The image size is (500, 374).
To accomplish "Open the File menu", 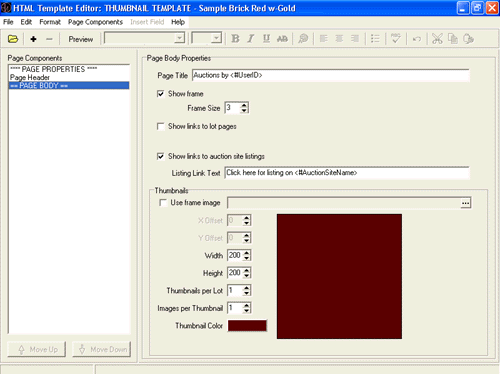I will pyautogui.click(x=8, y=22).
